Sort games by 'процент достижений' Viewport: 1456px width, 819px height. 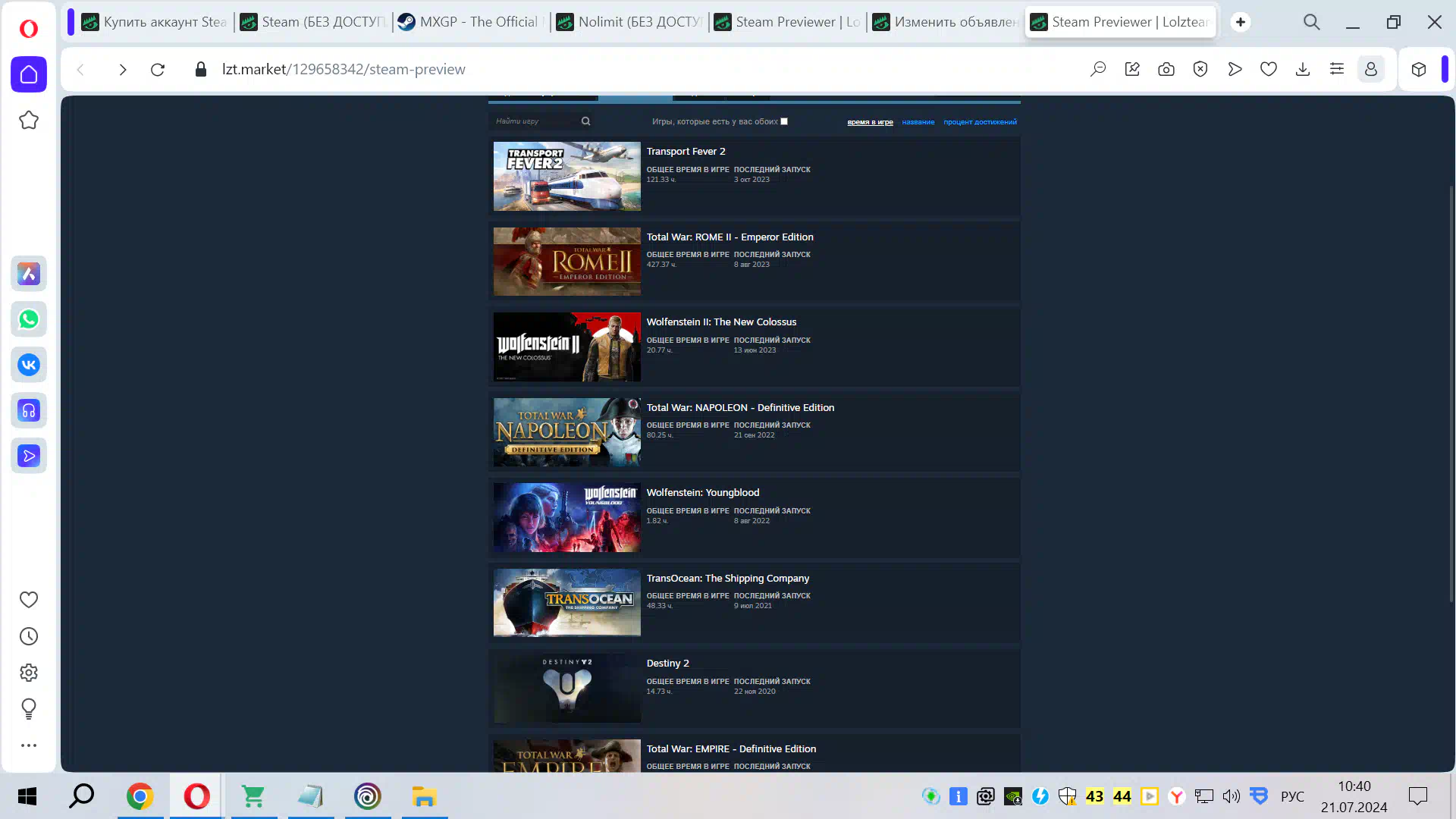click(x=980, y=122)
